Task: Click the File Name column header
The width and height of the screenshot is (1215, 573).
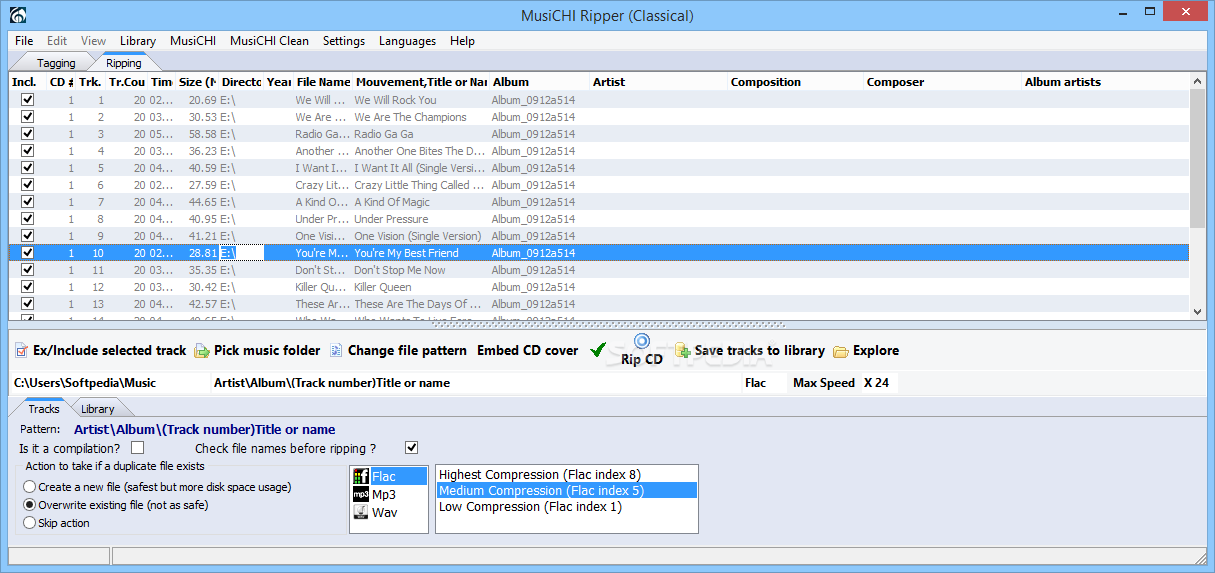Action: 323,82
